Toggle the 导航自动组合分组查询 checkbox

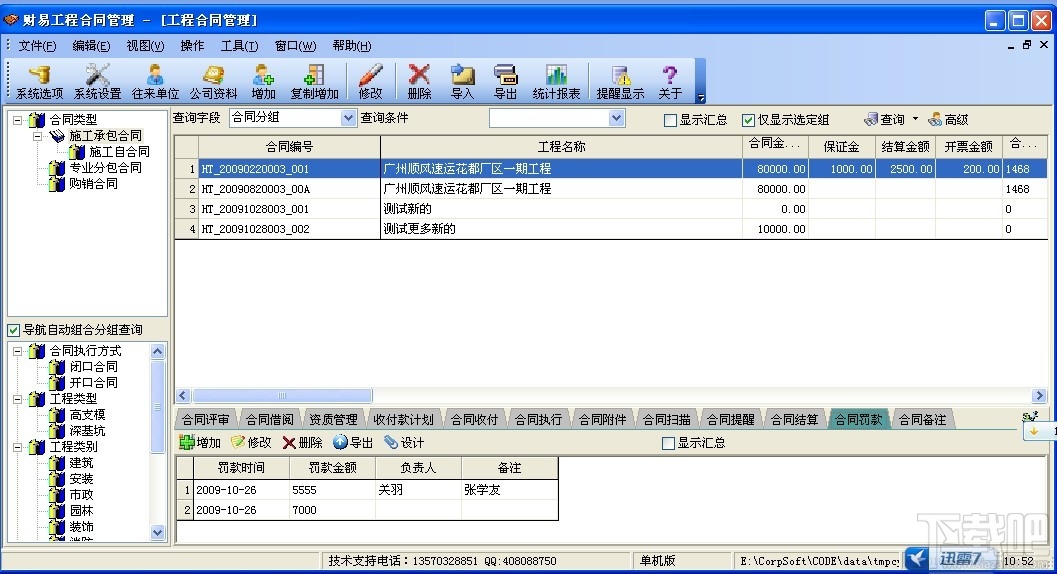click(13, 330)
